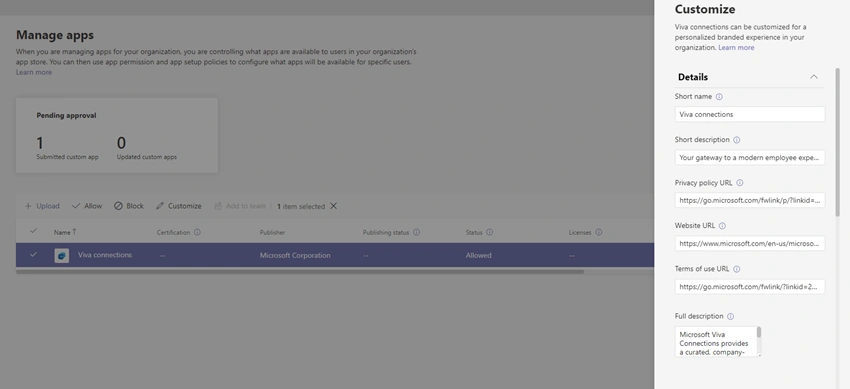The image size is (850, 389).
Task: Click the Updated custom apps count
Action: click(121, 143)
